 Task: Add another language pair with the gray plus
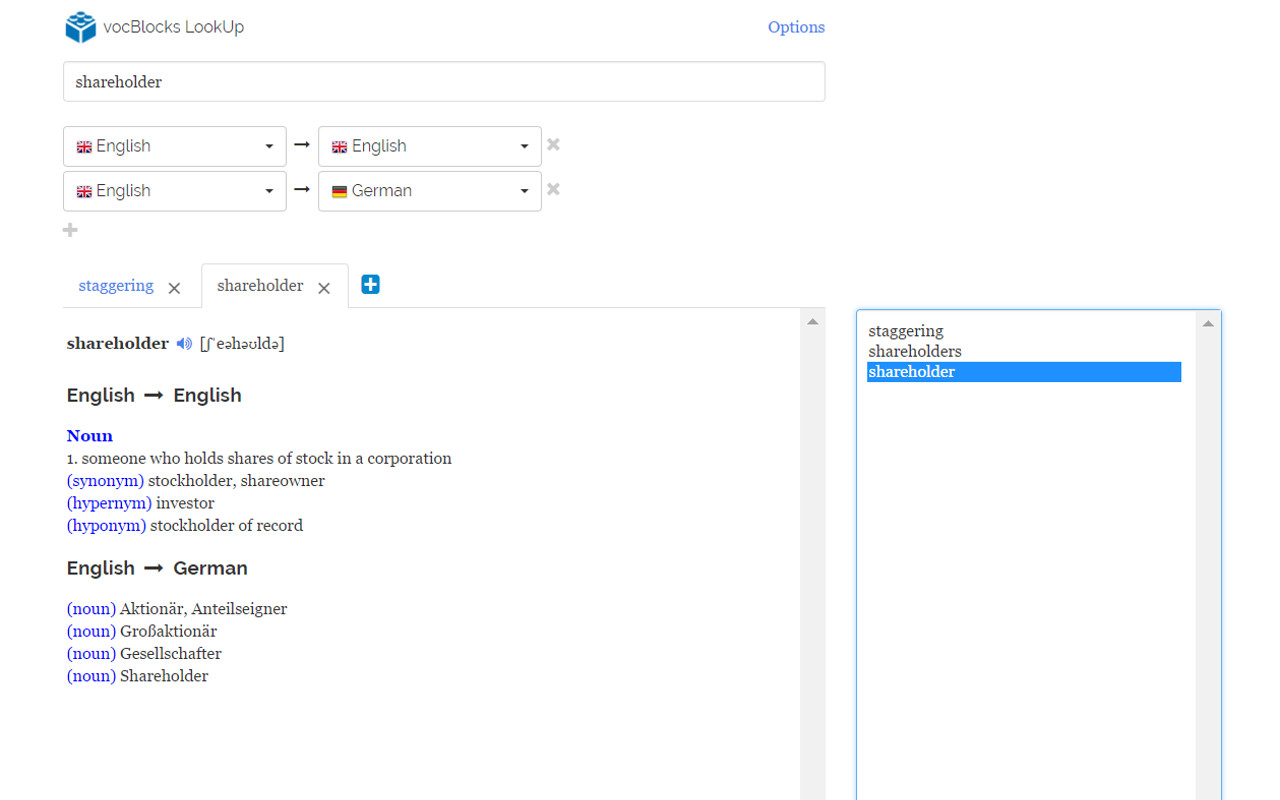(x=70, y=230)
